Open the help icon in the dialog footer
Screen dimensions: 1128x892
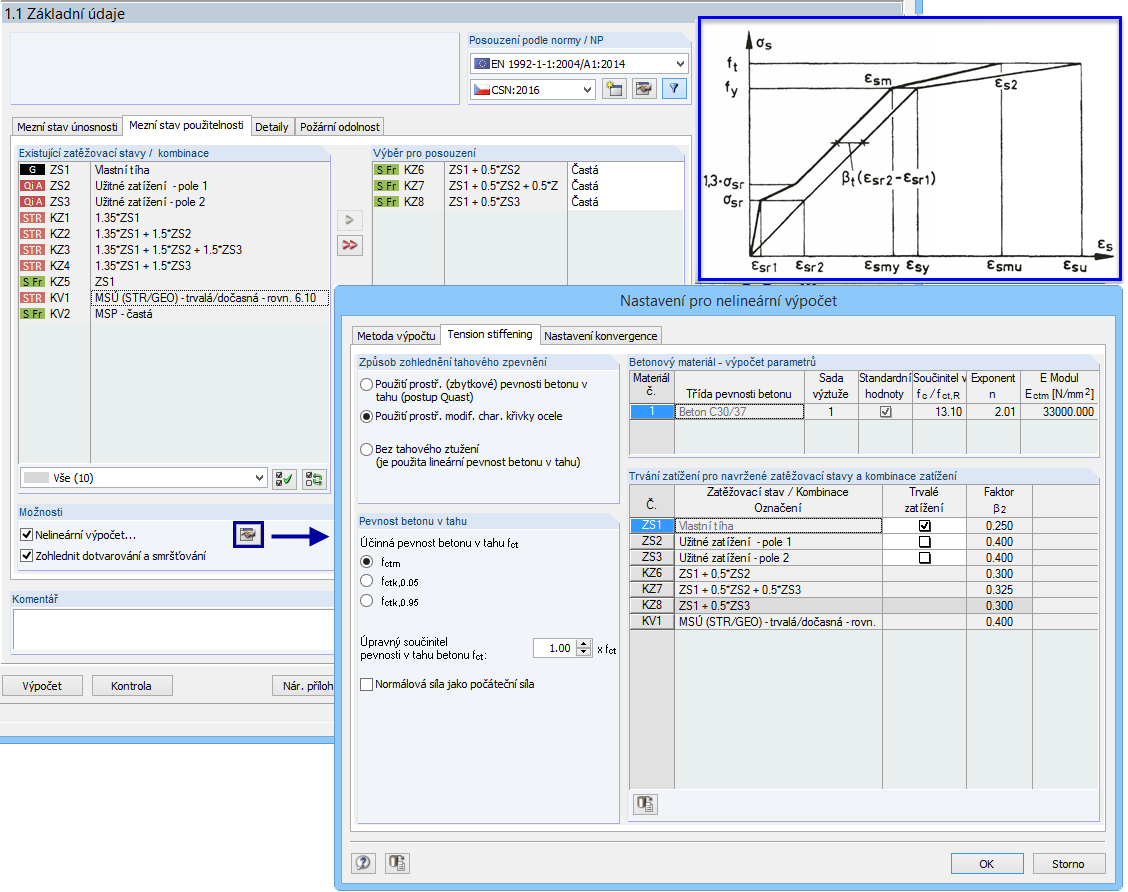[365, 863]
